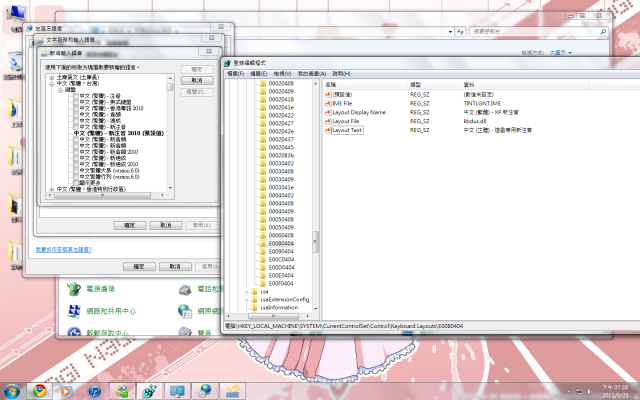
Task: Open Google Chrome from the taskbar
Action: 40,391
